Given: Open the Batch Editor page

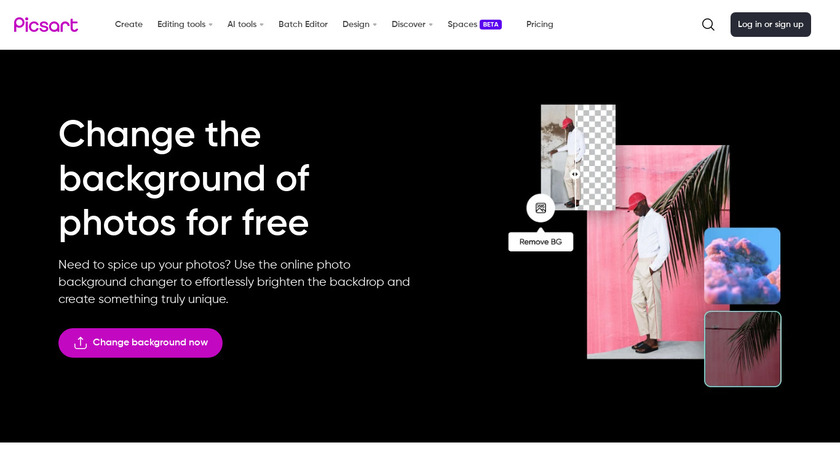Looking at the screenshot, I should tap(303, 25).
